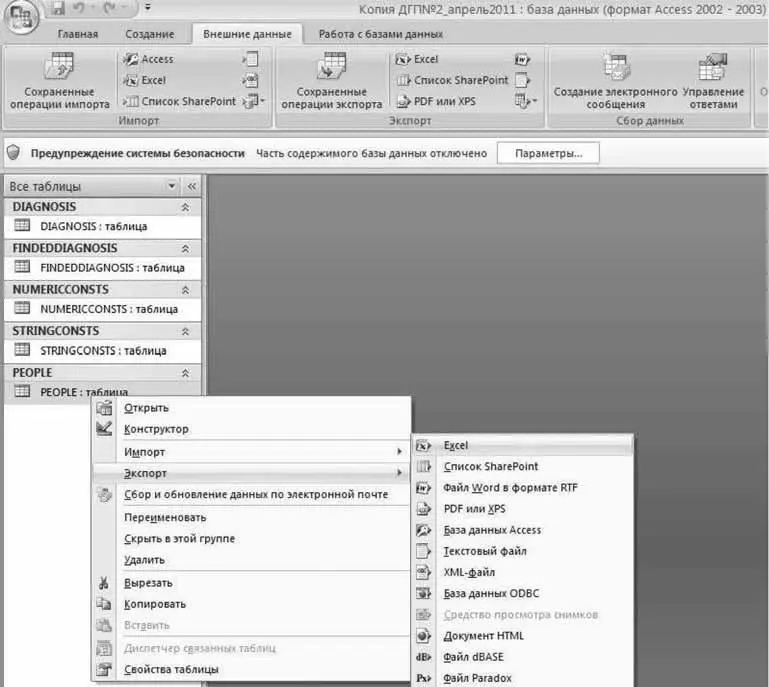Select NUMERICCONSTS : таблица item
This screenshot has height=687, width=769.
click(103, 309)
